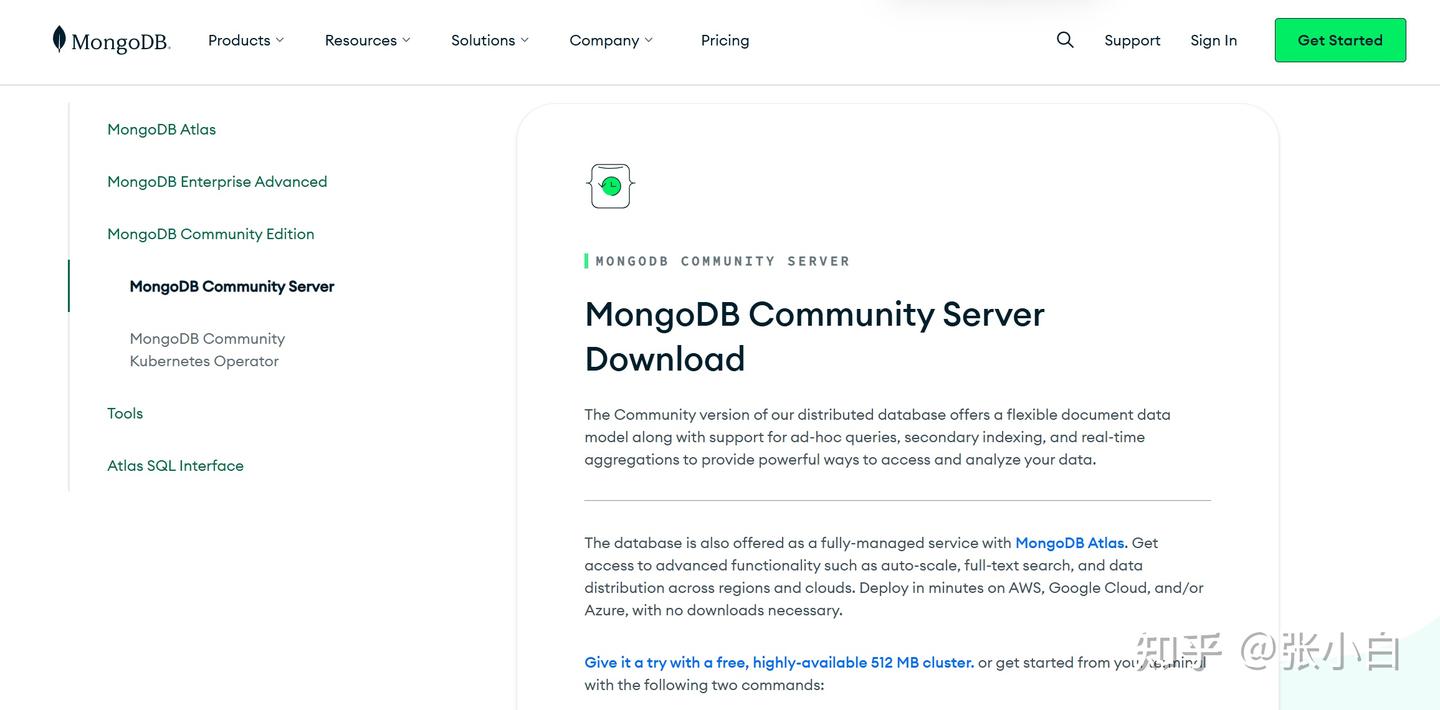Open Tools in the sidebar
Screen dimensions: 1440x710
(125, 413)
